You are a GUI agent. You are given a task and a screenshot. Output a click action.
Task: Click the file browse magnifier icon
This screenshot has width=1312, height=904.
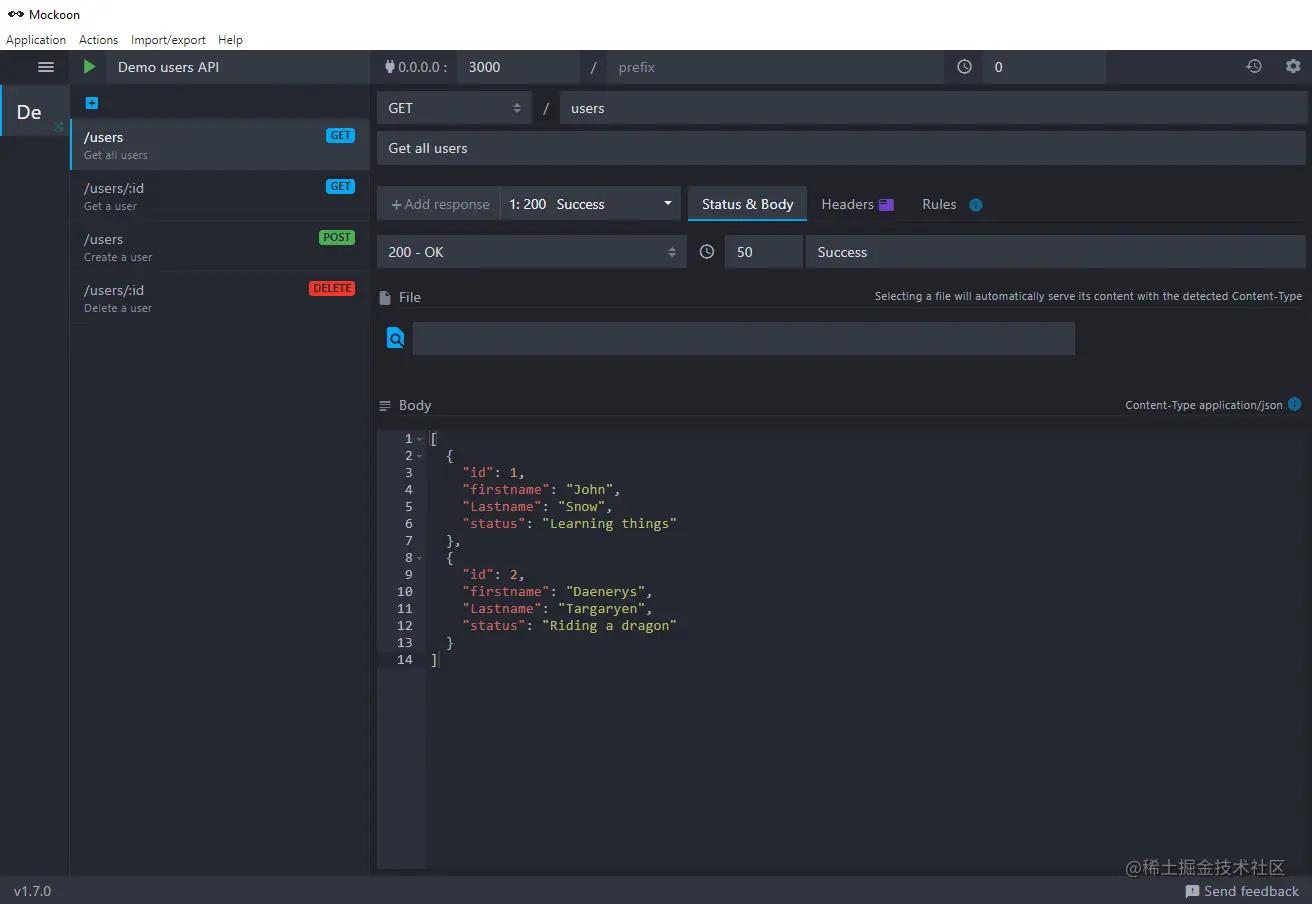pos(395,338)
